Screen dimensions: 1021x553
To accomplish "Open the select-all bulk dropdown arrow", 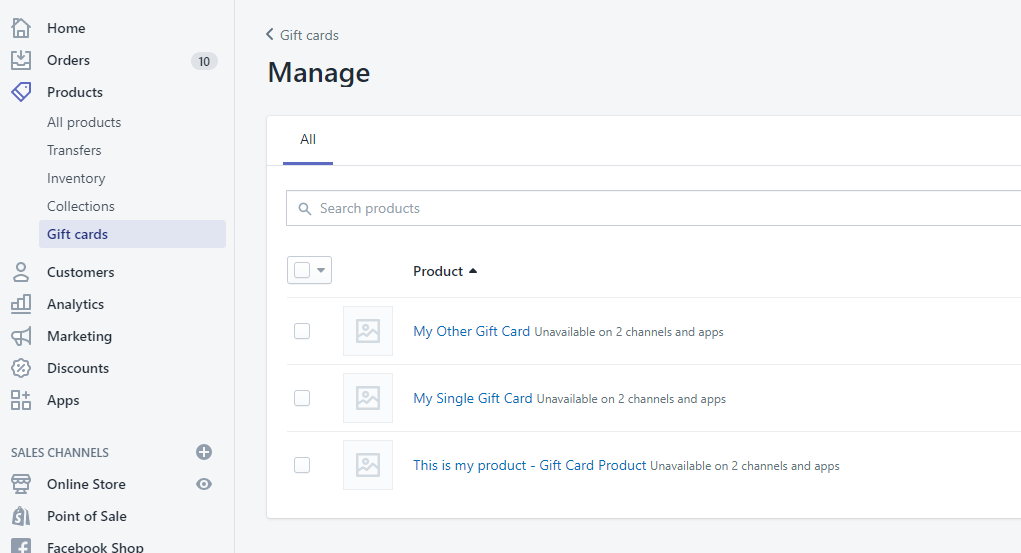I will point(321,270).
